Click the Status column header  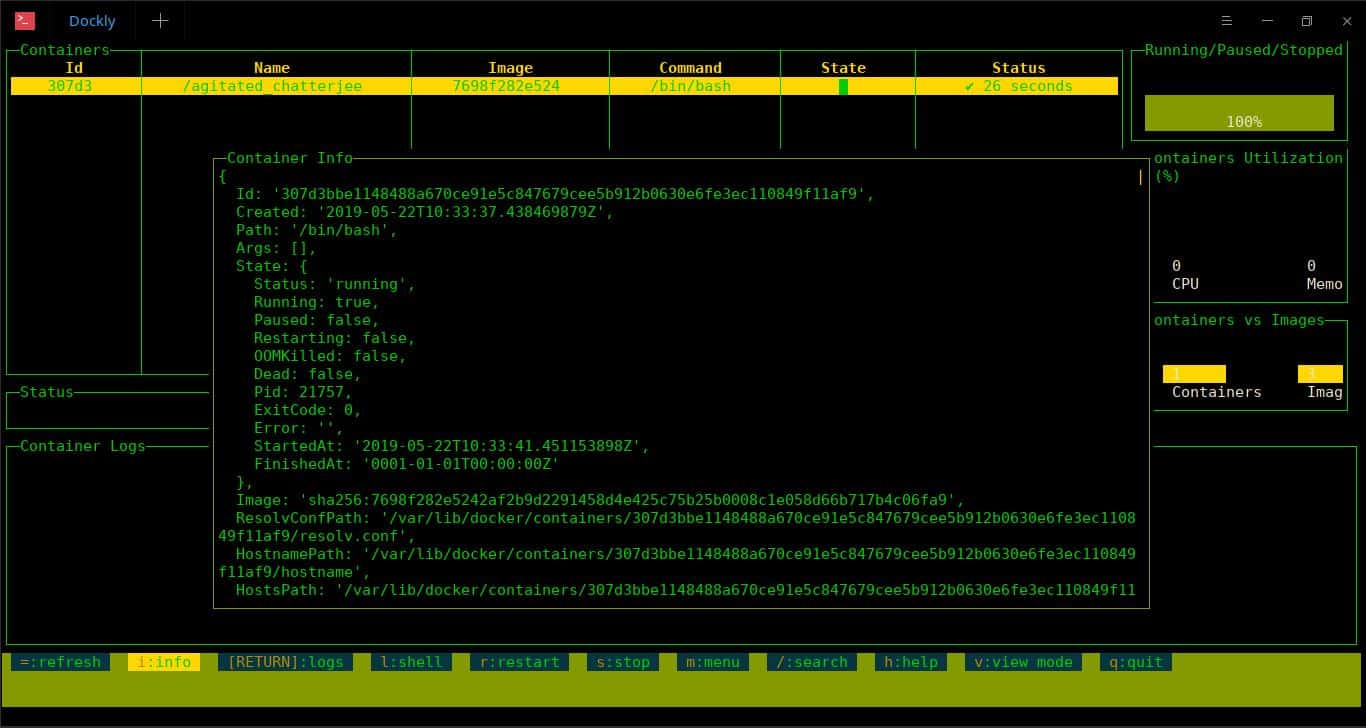(1018, 68)
